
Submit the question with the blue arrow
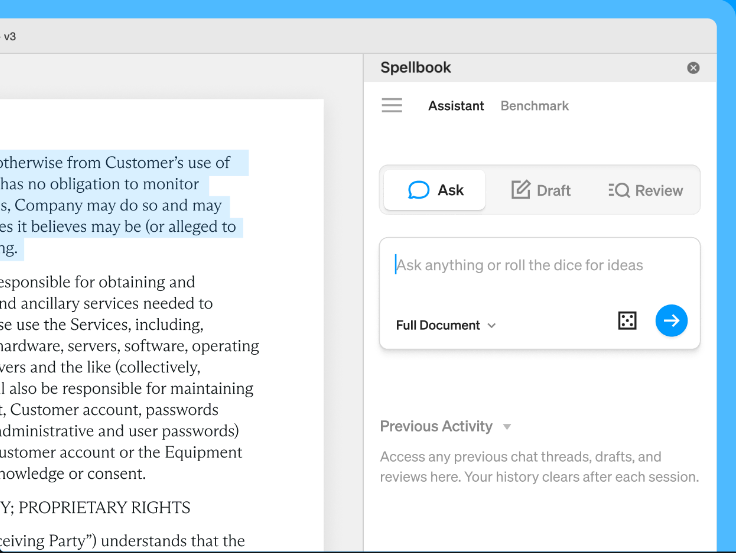pyautogui.click(x=671, y=321)
